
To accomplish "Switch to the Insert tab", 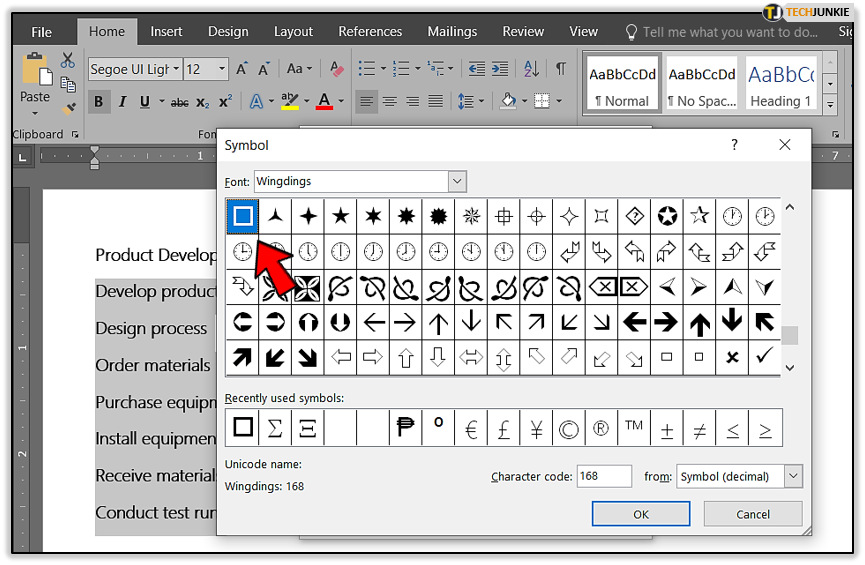I will 166,32.
